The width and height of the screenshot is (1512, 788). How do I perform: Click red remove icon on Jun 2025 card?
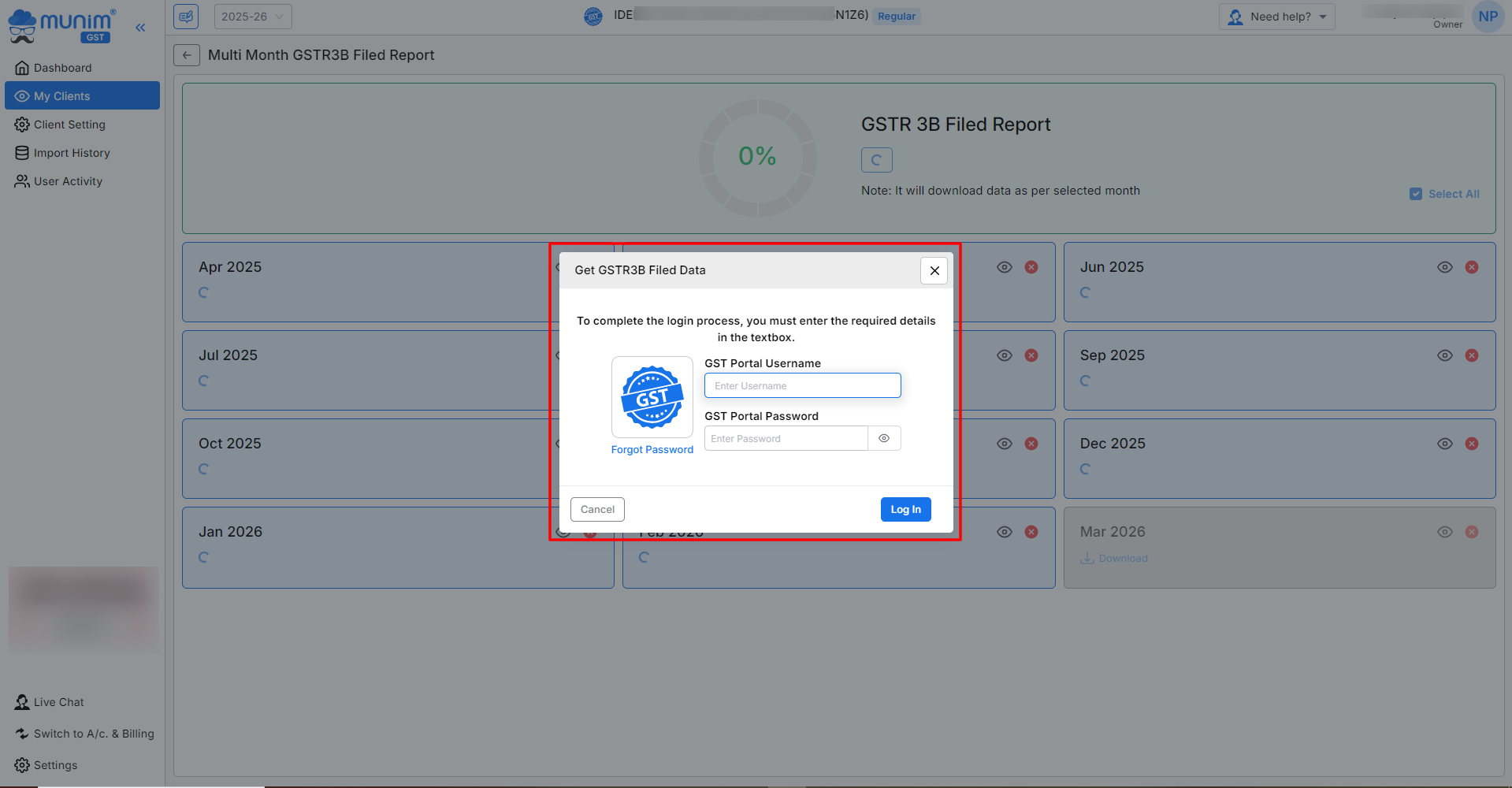pyautogui.click(x=1471, y=267)
